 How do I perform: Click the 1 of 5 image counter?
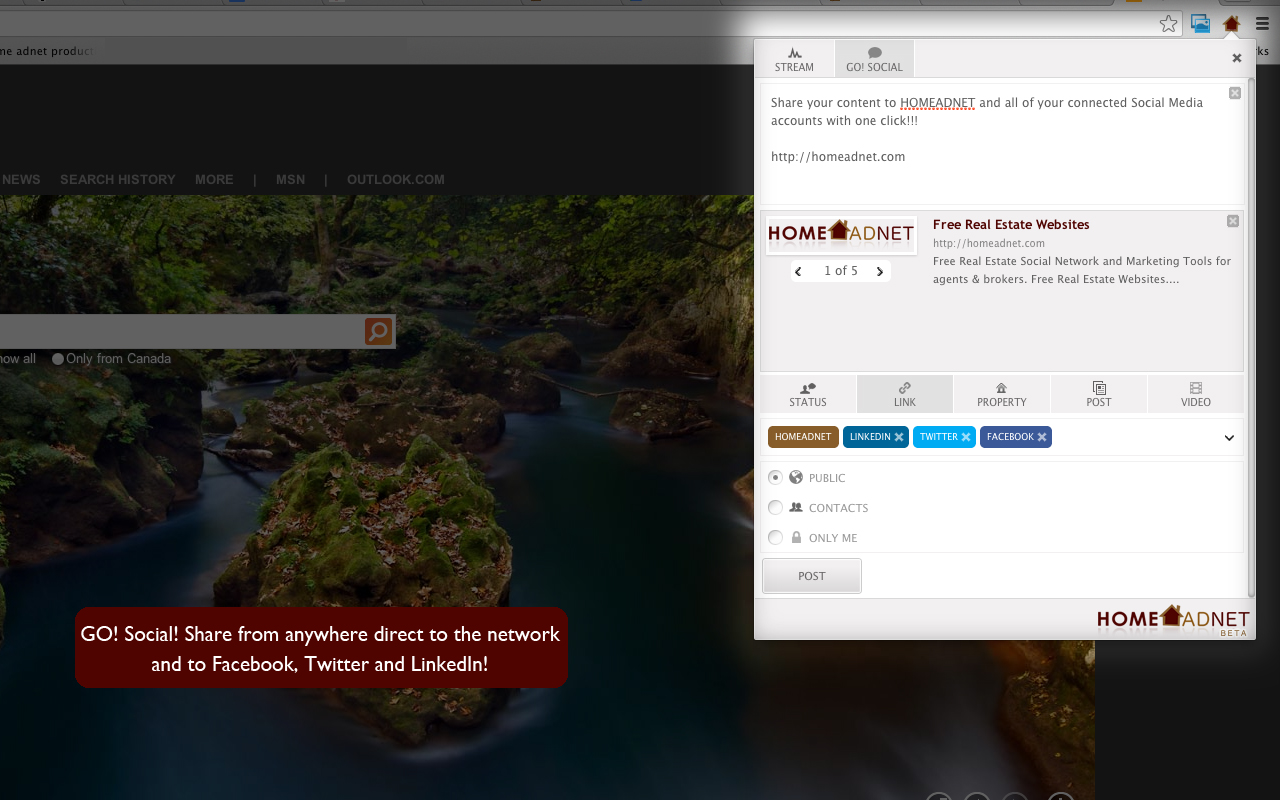click(x=841, y=271)
